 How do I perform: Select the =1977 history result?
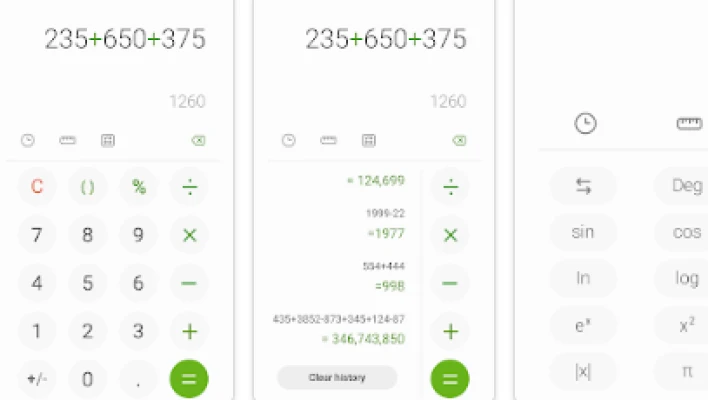click(386, 233)
